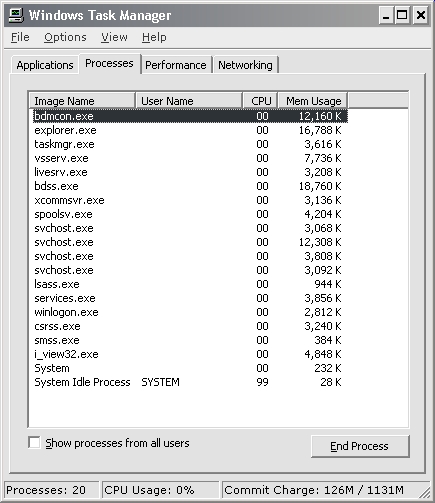Viewport: 435px width, 503px height.
Task: Select the bdmcon.exe process row
Action: tap(190, 116)
